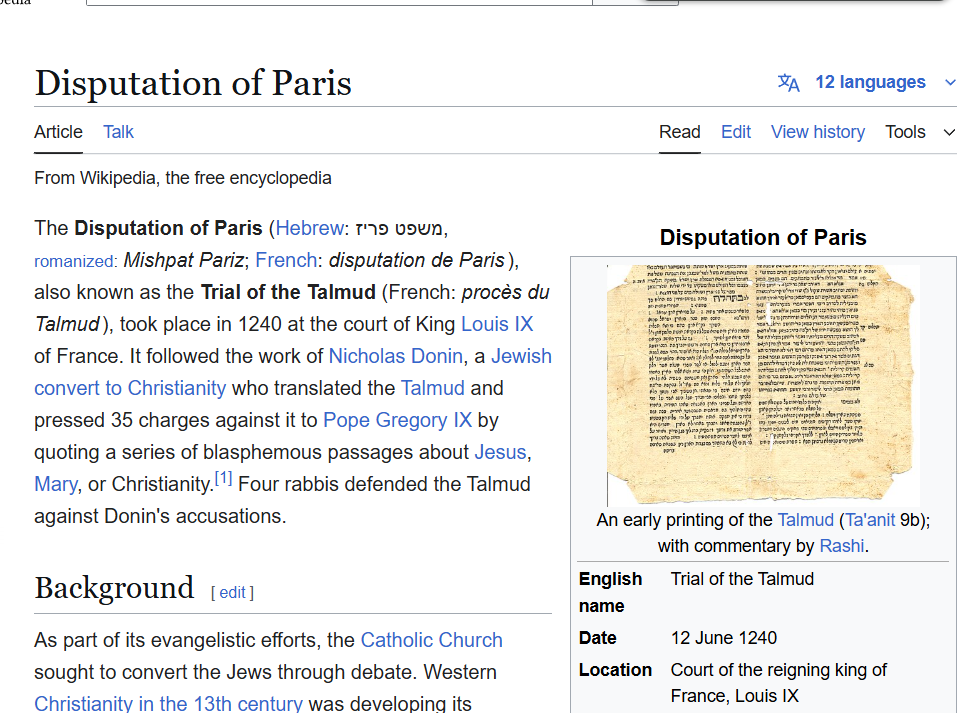975x713 pixels.
Task: Click the language translation icon
Action: pyautogui.click(x=788, y=83)
